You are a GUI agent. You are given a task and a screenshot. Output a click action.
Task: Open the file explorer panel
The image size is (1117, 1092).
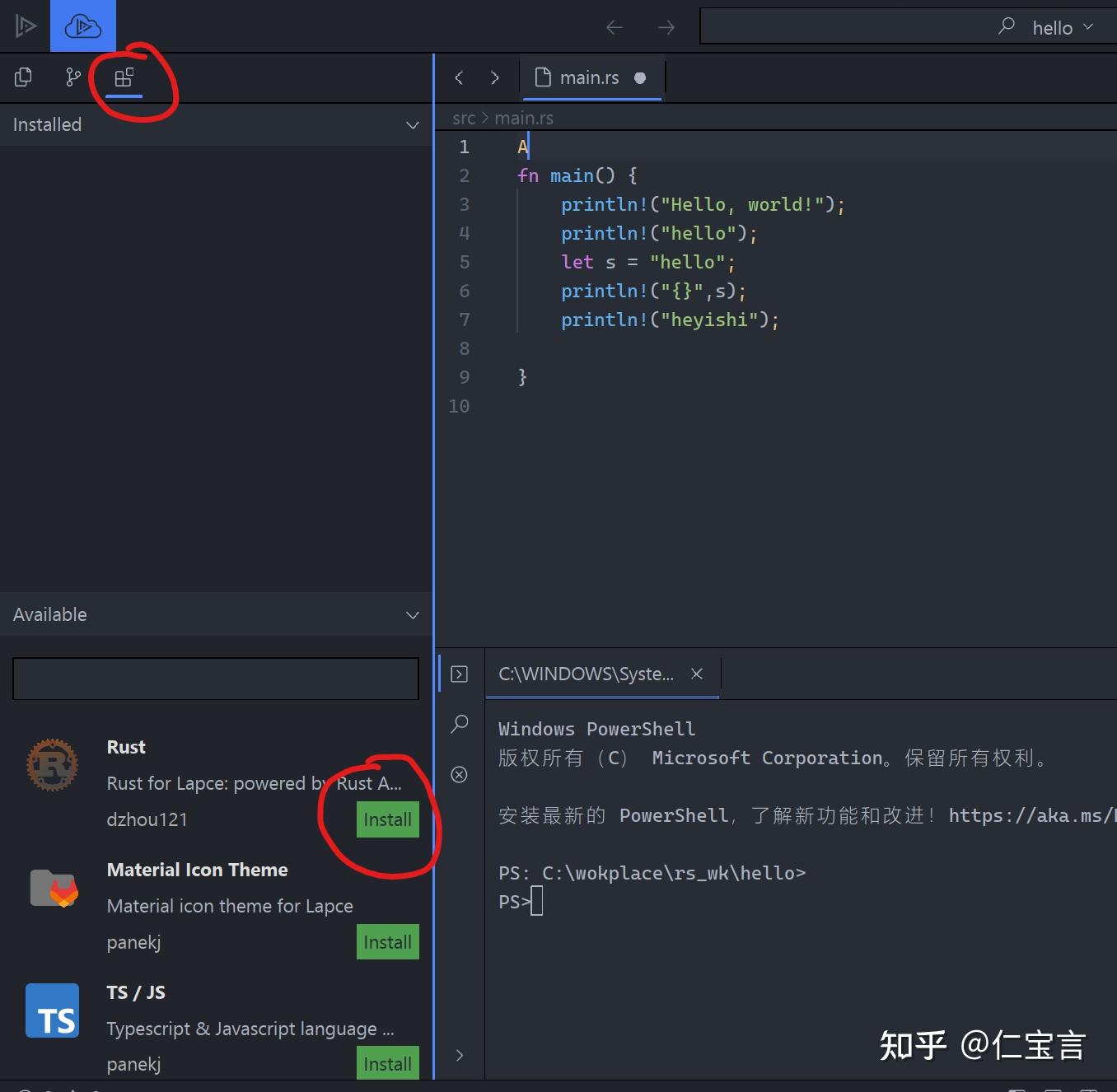(x=22, y=77)
